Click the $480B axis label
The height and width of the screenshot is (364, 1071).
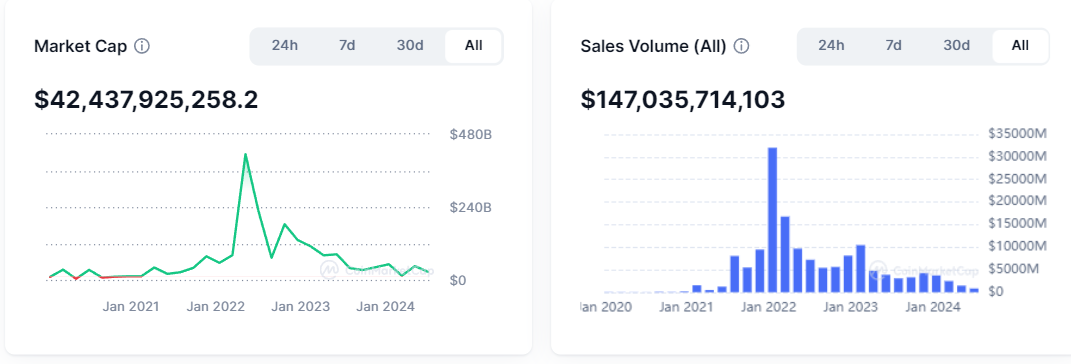[471, 135]
